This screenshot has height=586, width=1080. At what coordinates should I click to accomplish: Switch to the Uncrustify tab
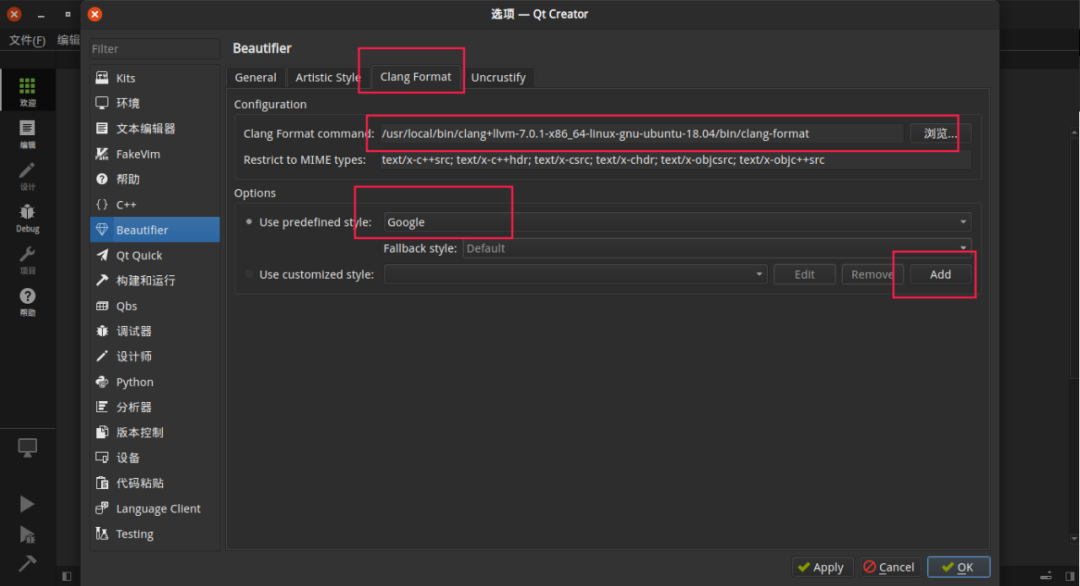point(498,77)
